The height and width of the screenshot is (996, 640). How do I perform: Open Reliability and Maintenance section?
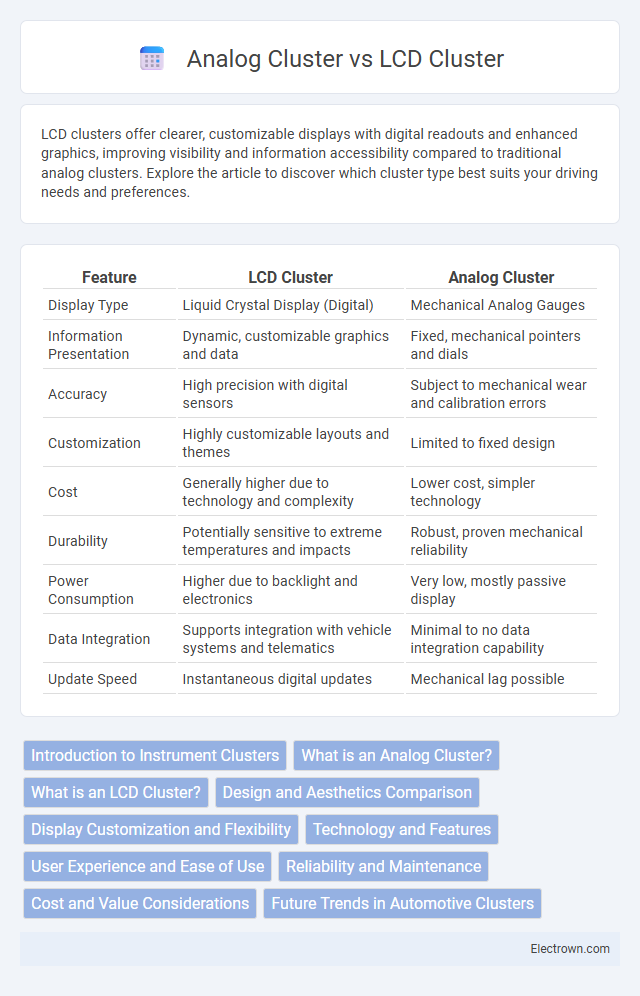(x=383, y=866)
